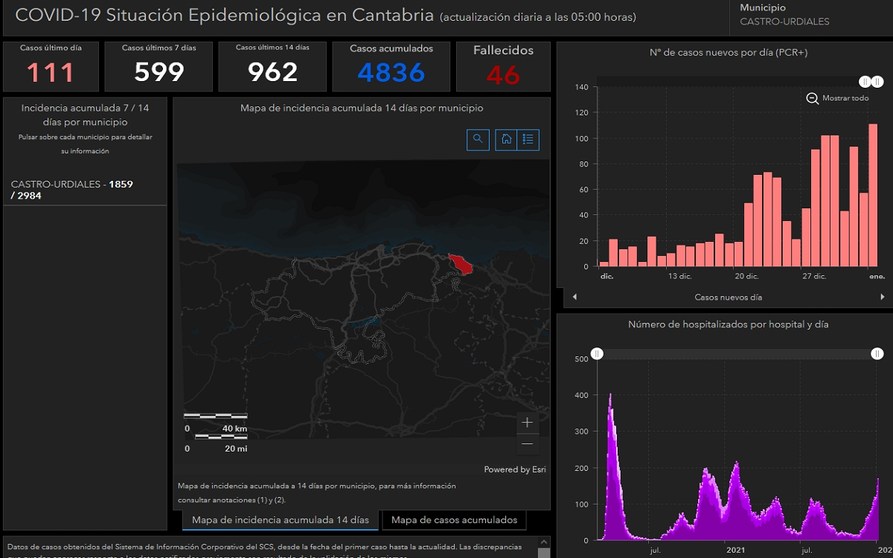Zoom in on the incidence map
Image resolution: width=893 pixels, height=558 pixels.
[x=527, y=422]
